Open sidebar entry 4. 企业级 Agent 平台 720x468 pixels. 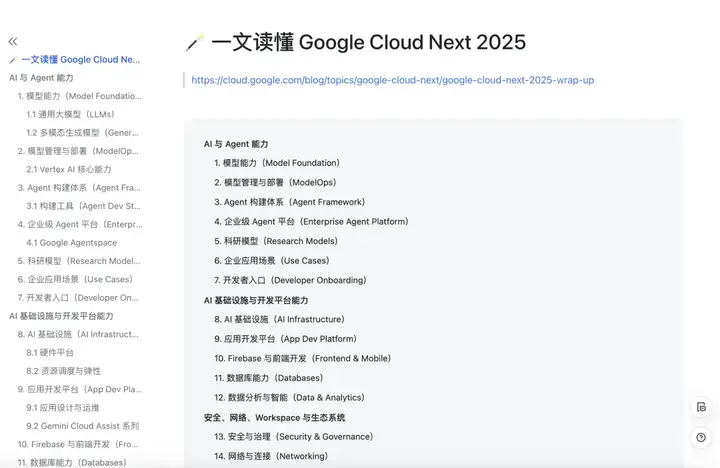[80, 225]
